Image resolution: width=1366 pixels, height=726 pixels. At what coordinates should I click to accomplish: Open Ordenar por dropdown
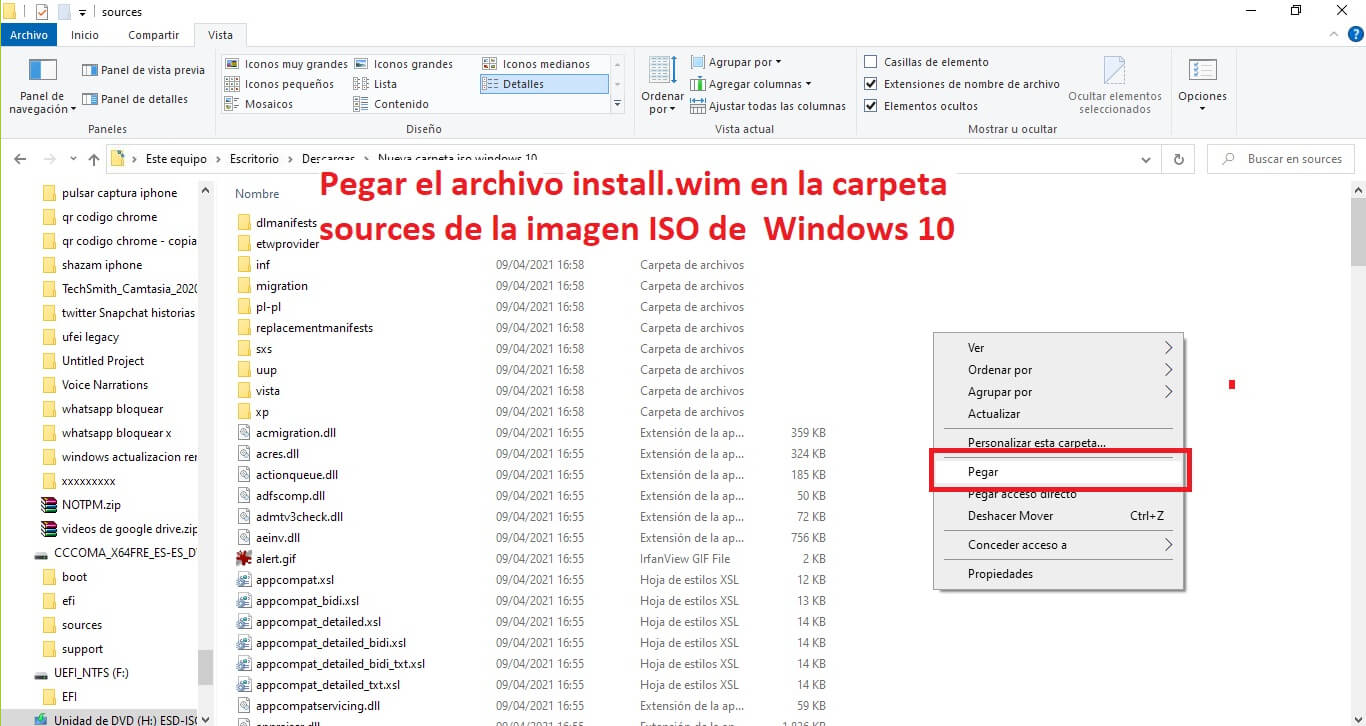662,87
